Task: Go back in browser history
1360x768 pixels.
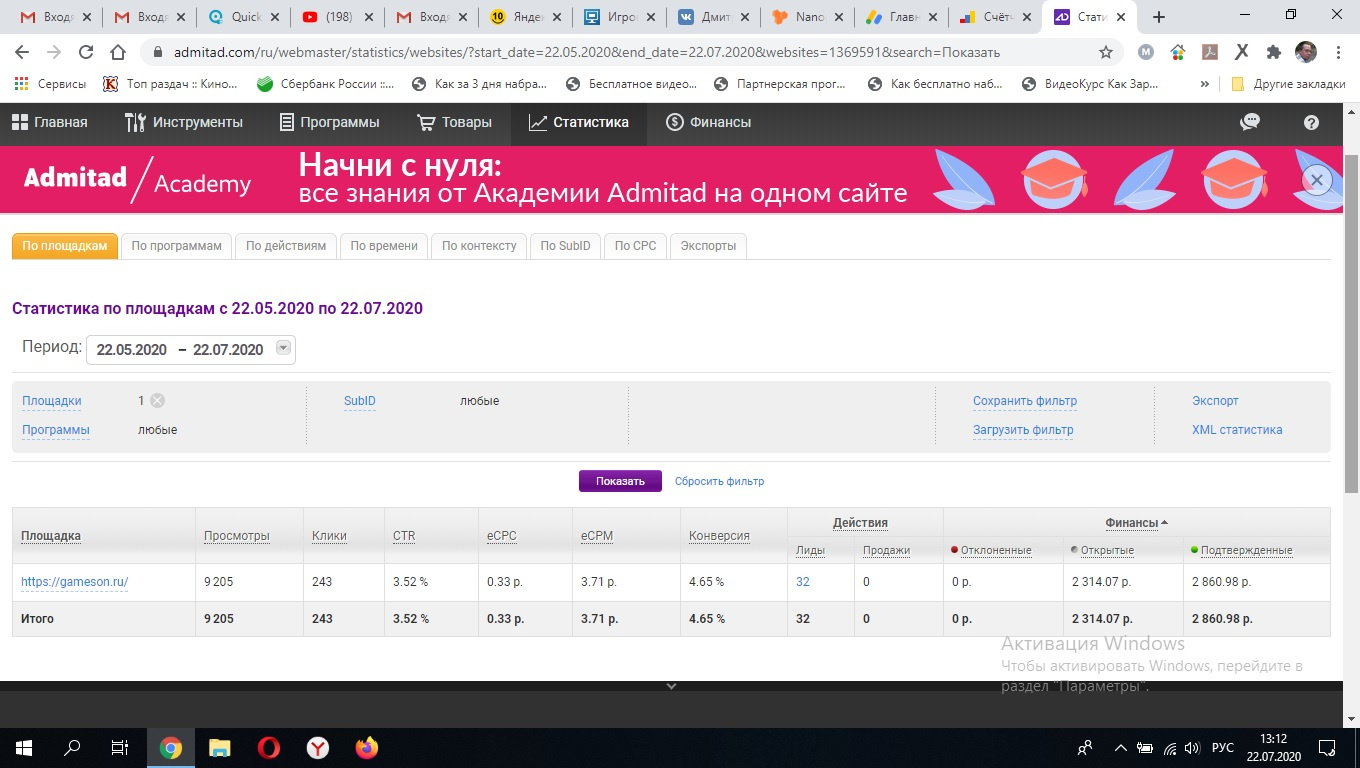Action: (x=22, y=52)
